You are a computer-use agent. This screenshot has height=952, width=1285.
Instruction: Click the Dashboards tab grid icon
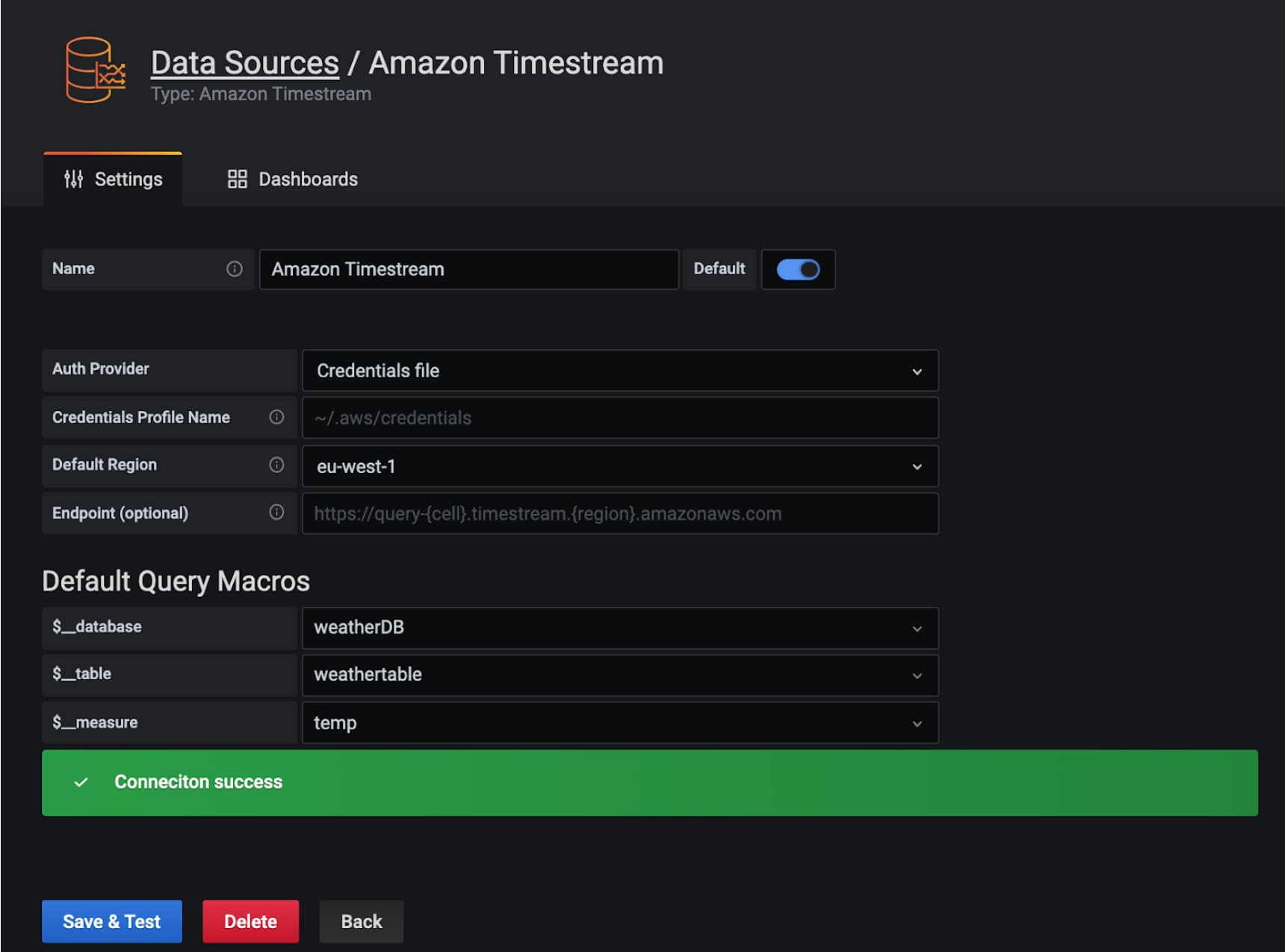pos(238,179)
